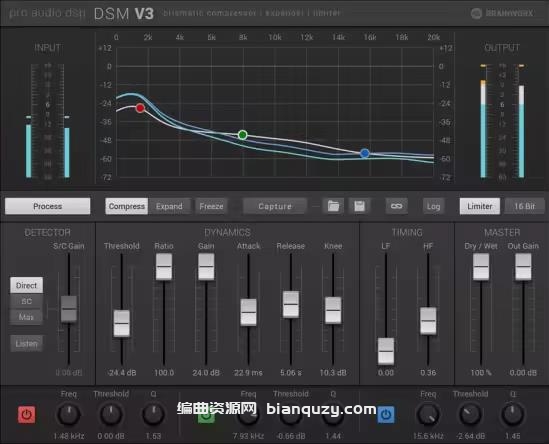Click the S/C Gain fader handle
Viewport: 549px width, 444px height.
click(69, 309)
